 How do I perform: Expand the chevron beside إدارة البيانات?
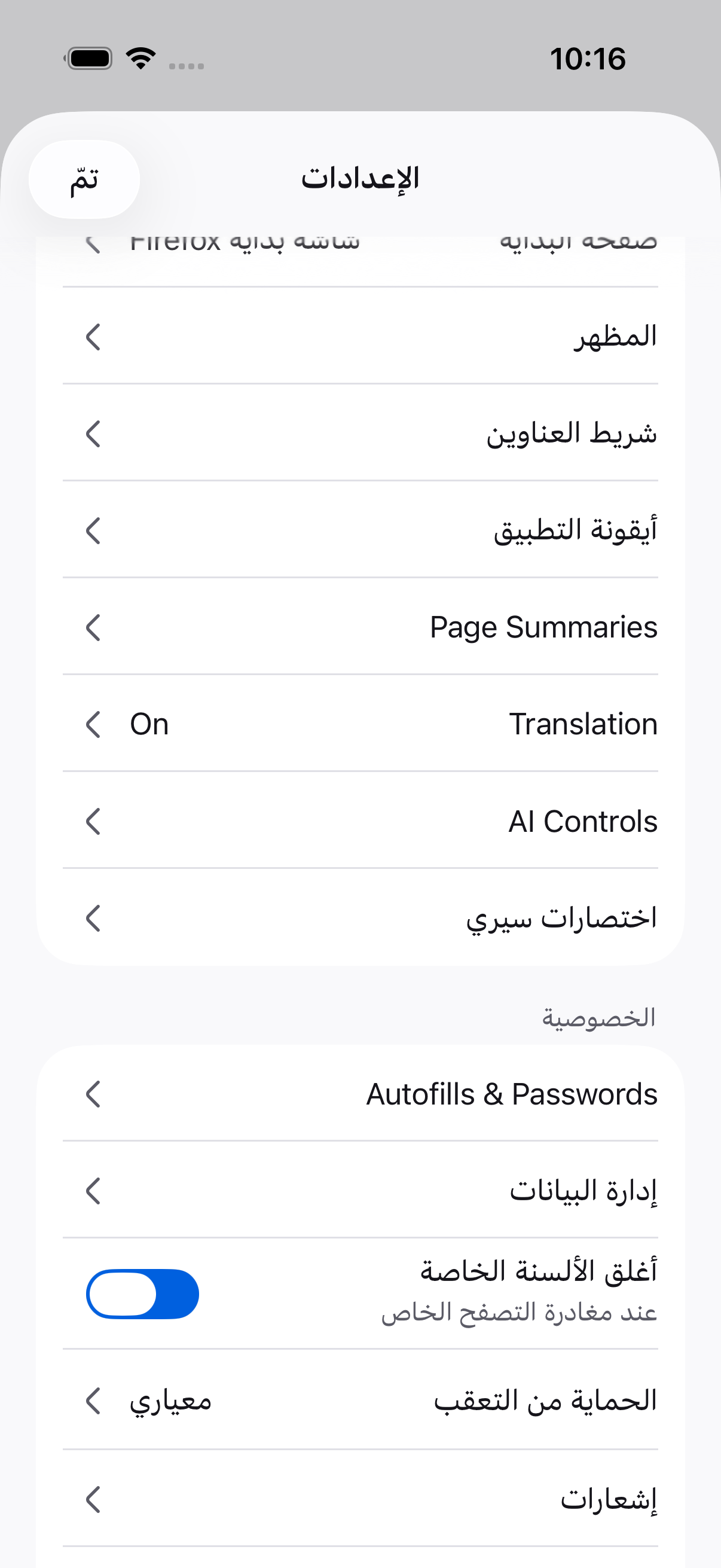pyautogui.click(x=93, y=1191)
